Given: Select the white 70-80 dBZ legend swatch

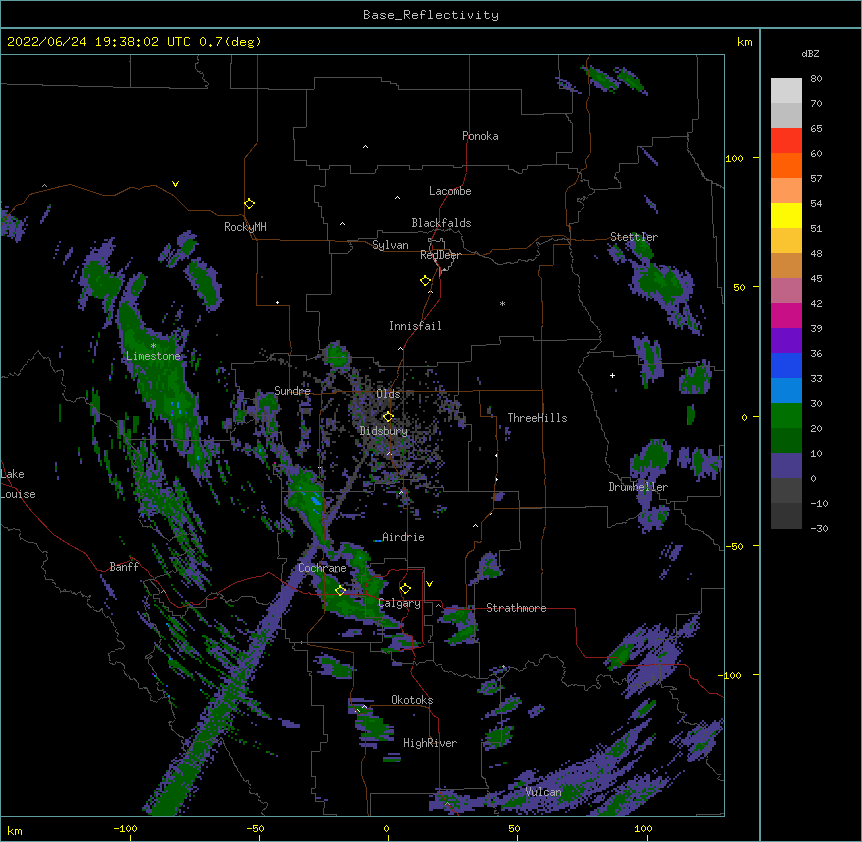Looking at the screenshot, I should click(x=786, y=91).
